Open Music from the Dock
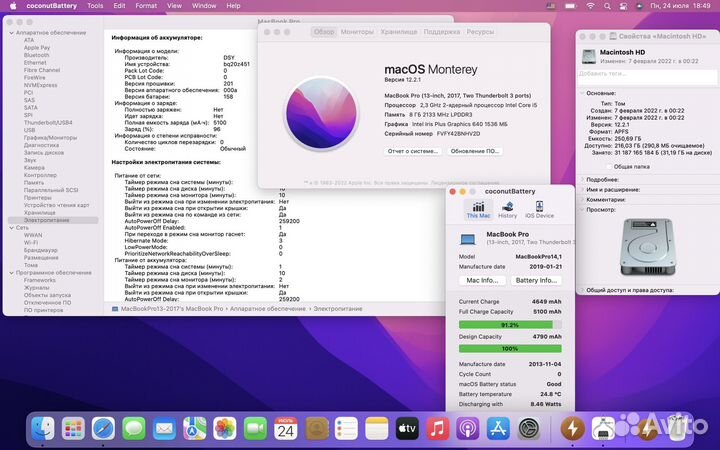The image size is (720, 450). [437, 429]
